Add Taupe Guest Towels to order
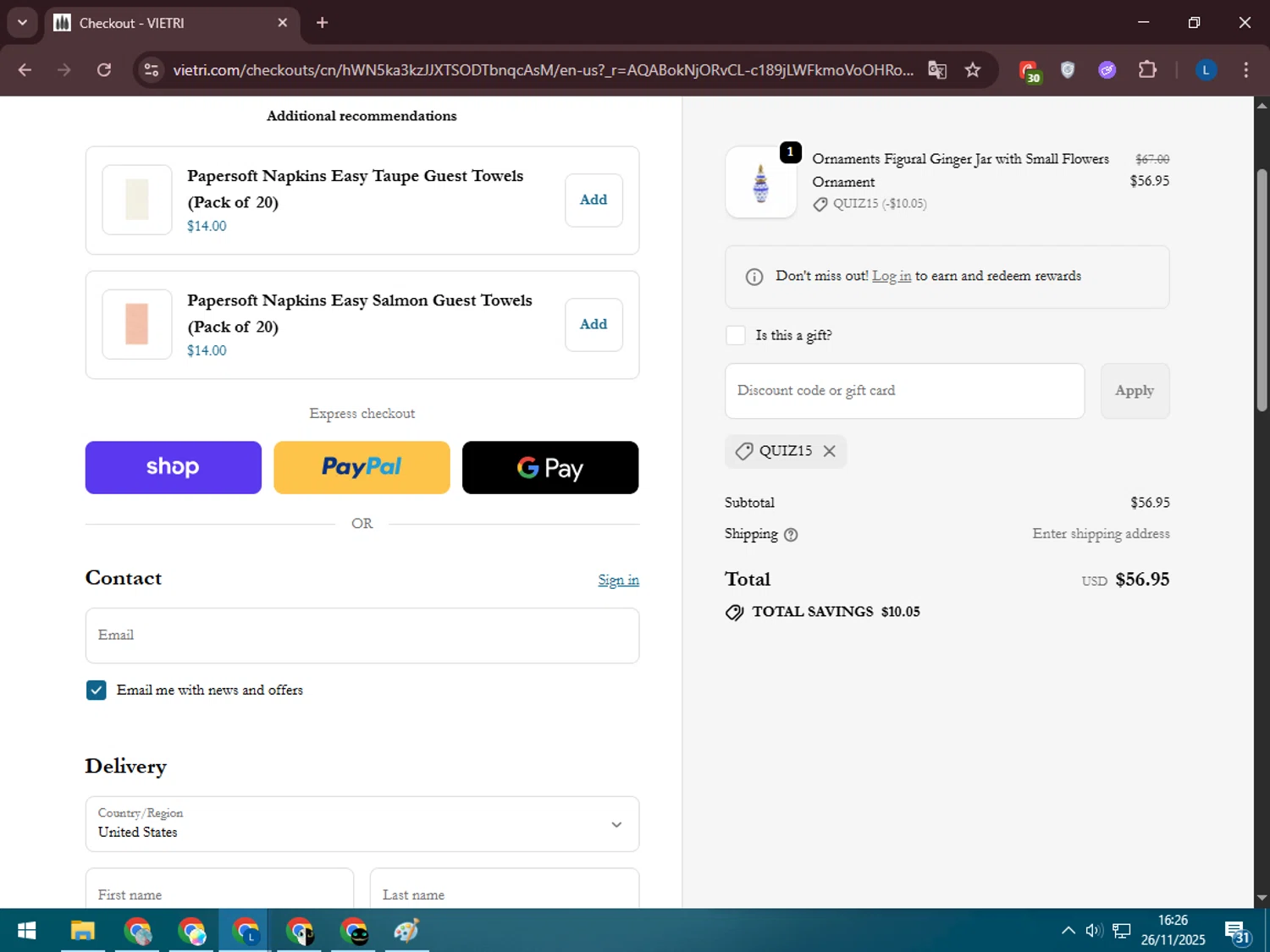 tap(594, 201)
